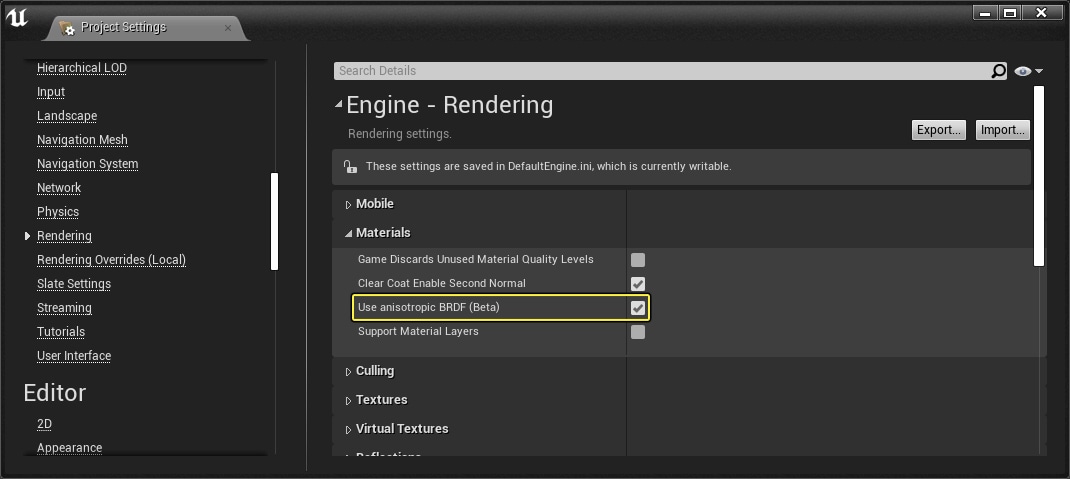
Task: Focus the Search Details input field
Action: (660, 71)
